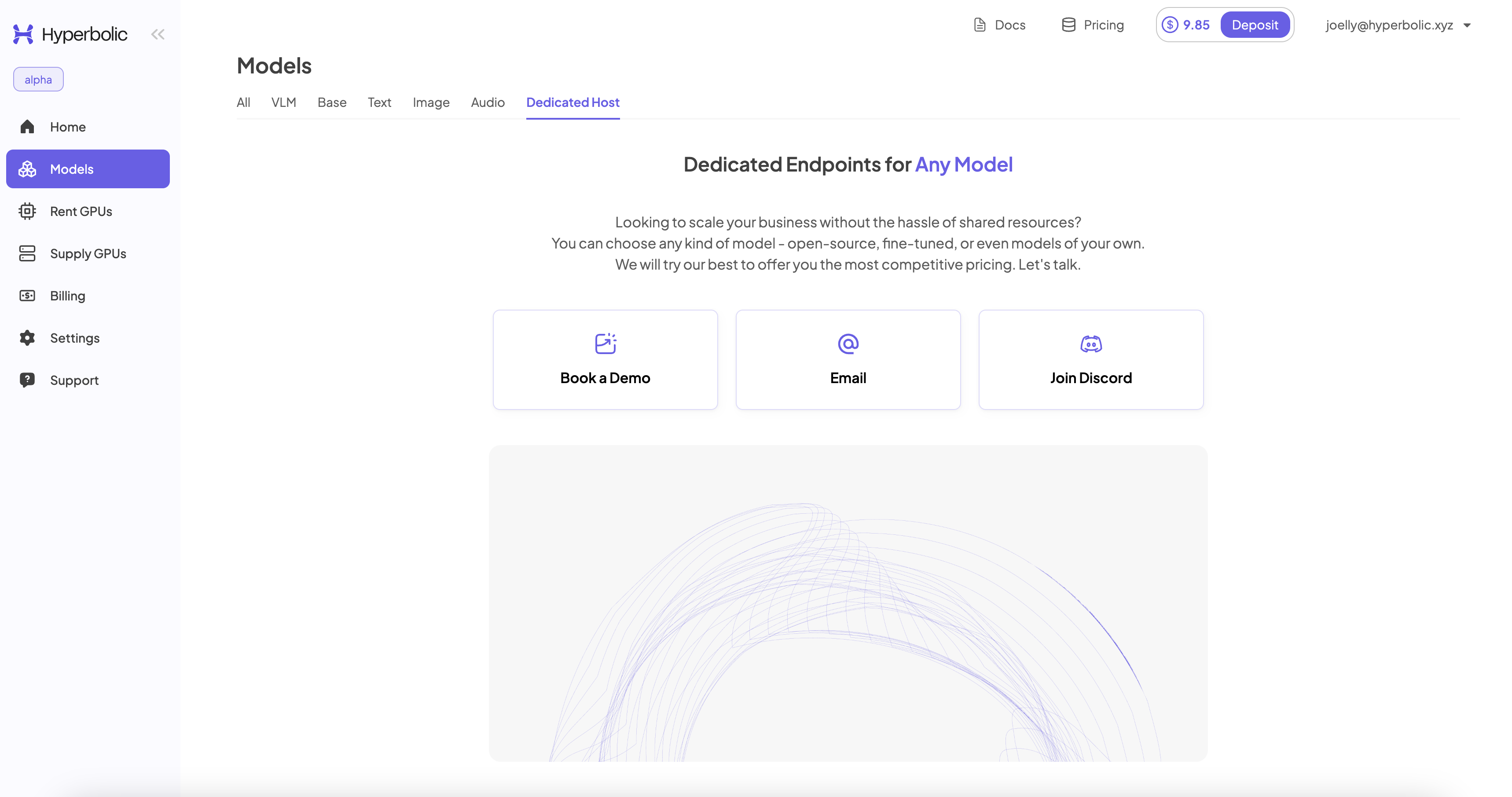The height and width of the screenshot is (797, 1512).
Task: Click the dollar balance icon
Action: click(x=1170, y=25)
